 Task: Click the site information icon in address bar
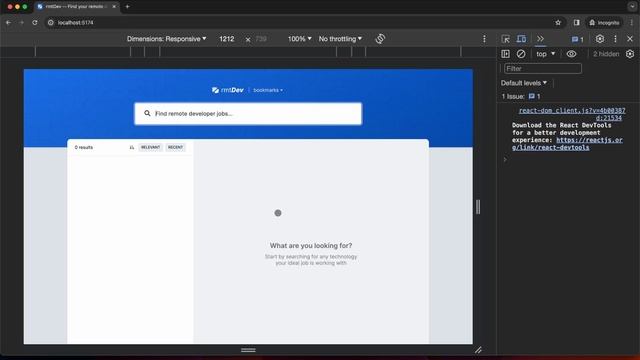(51, 22)
